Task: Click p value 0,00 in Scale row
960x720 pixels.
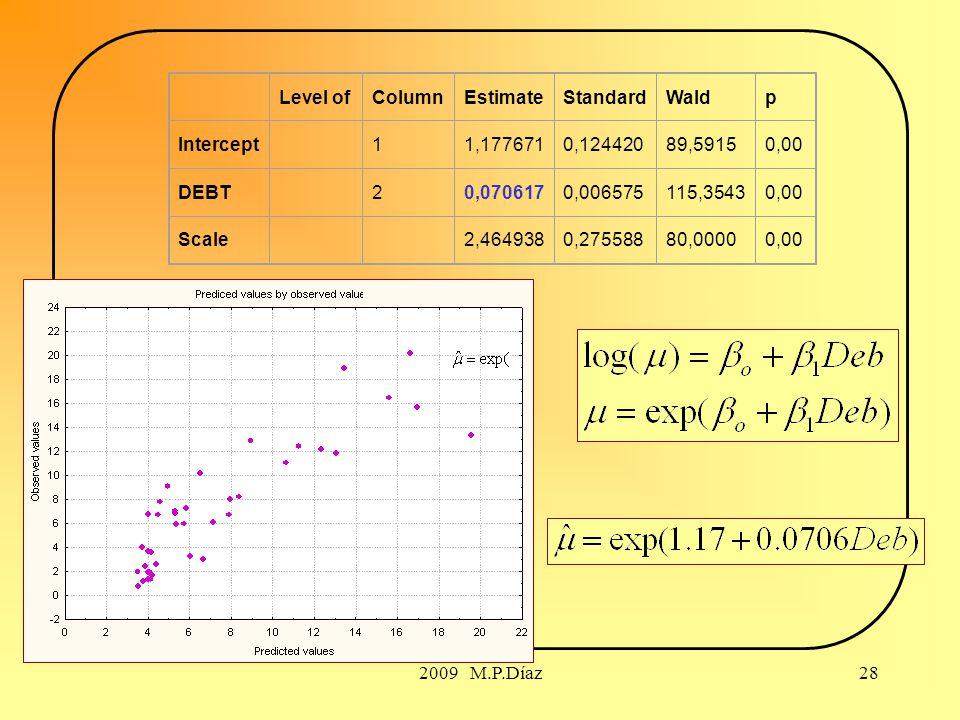Action: 783,239
